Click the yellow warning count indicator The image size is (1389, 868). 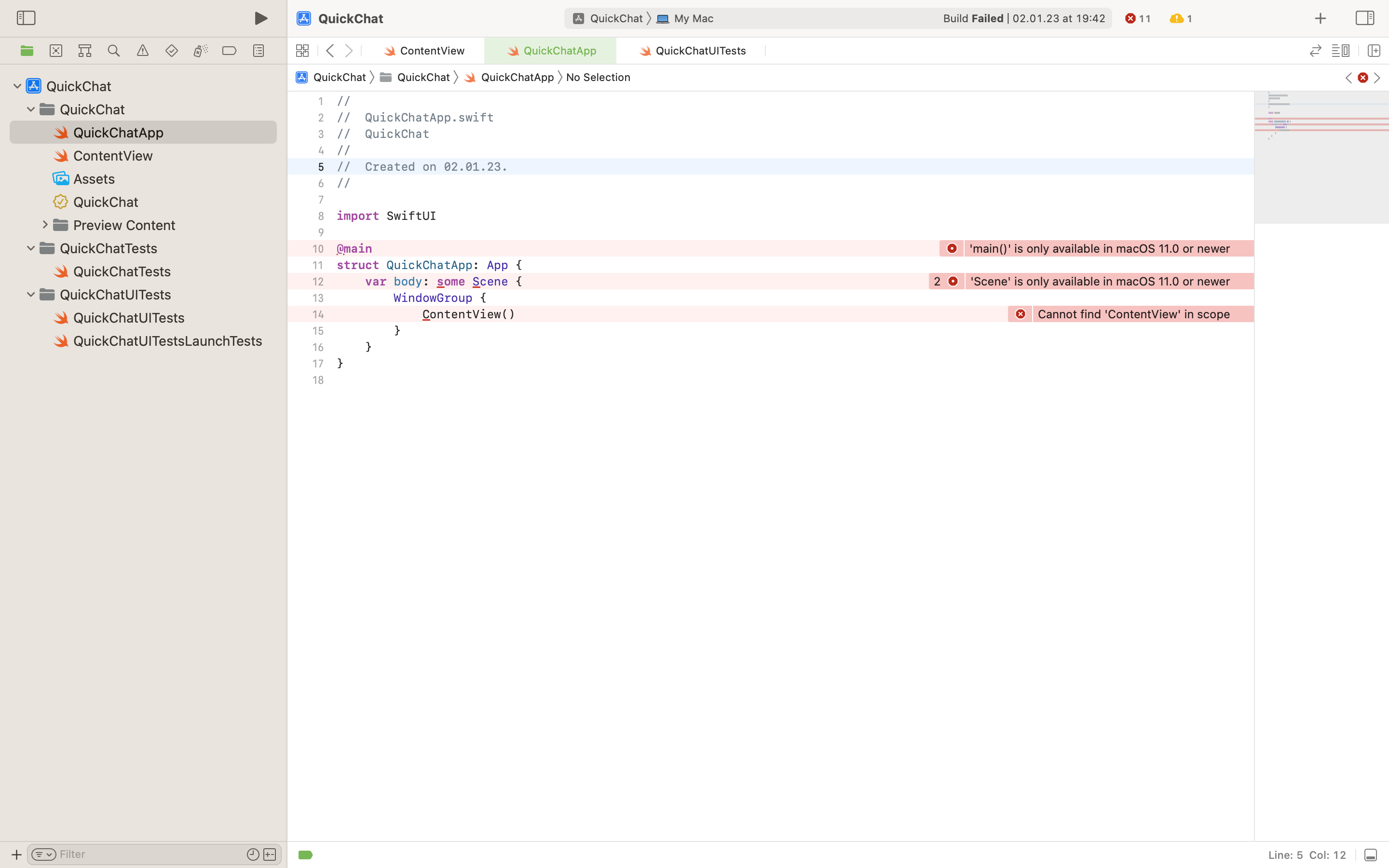[1181, 18]
